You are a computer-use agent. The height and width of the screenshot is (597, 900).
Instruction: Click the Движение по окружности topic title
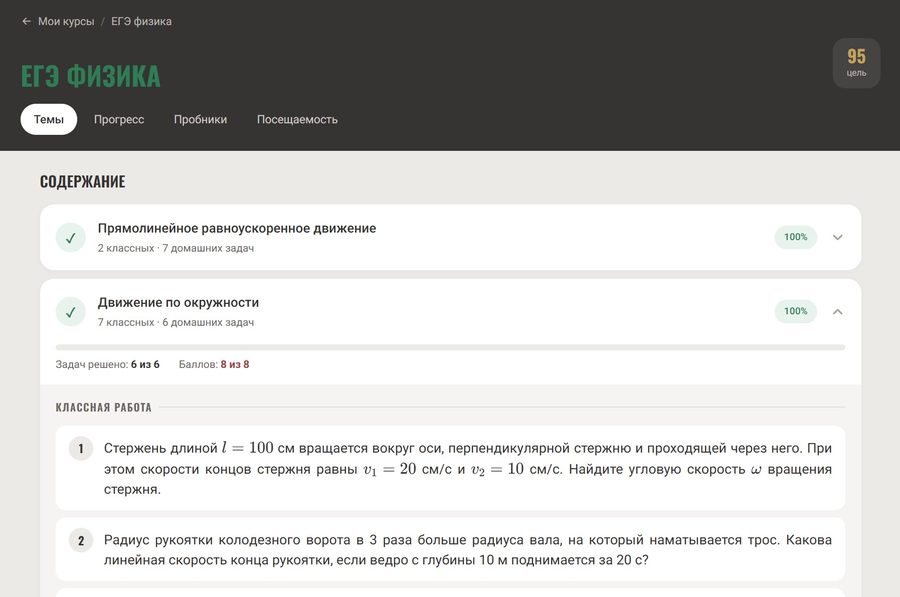click(x=178, y=303)
